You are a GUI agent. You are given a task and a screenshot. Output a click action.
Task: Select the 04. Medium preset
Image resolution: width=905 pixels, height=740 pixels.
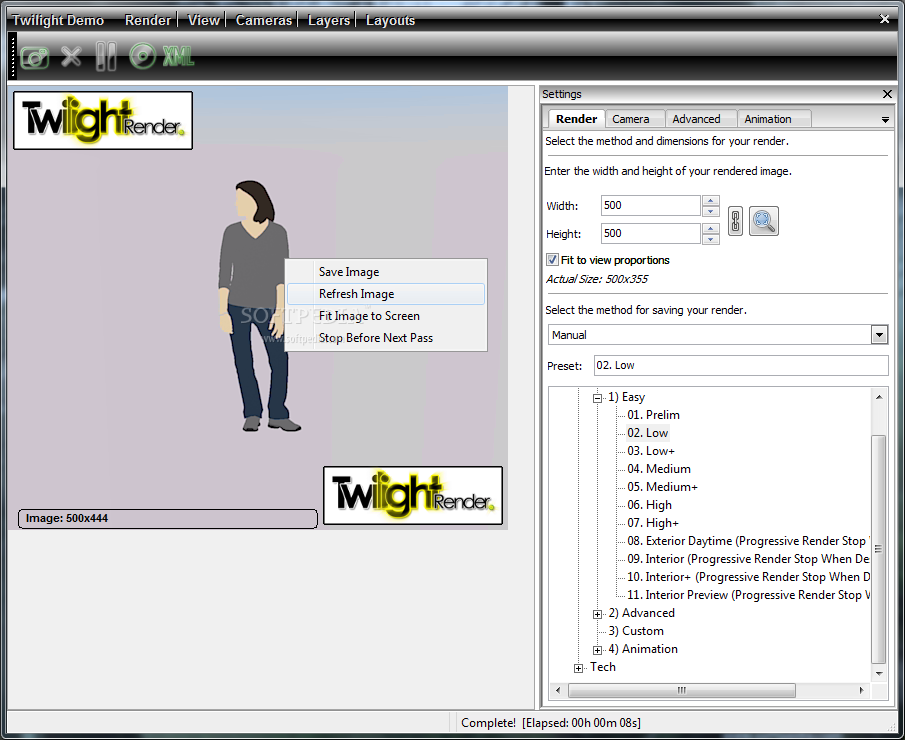tap(659, 469)
